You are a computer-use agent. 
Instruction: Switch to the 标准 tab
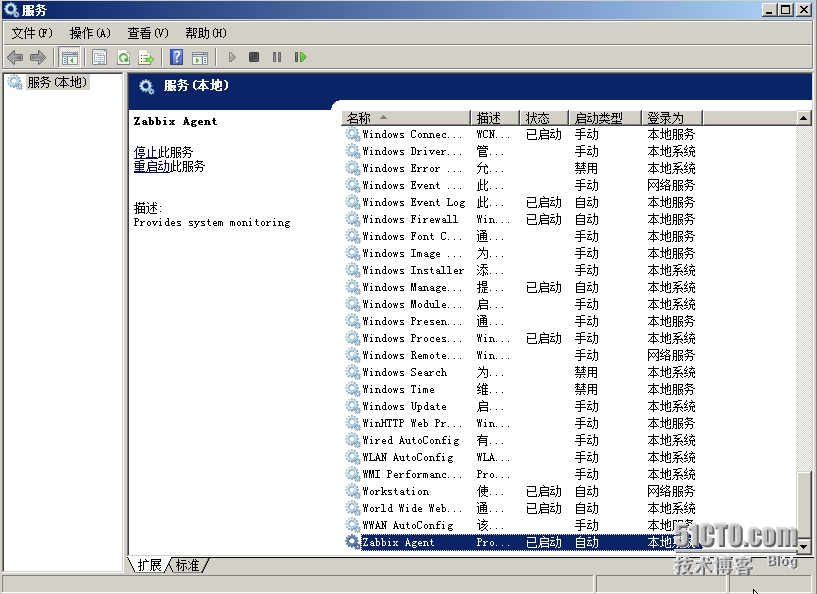tap(188, 565)
